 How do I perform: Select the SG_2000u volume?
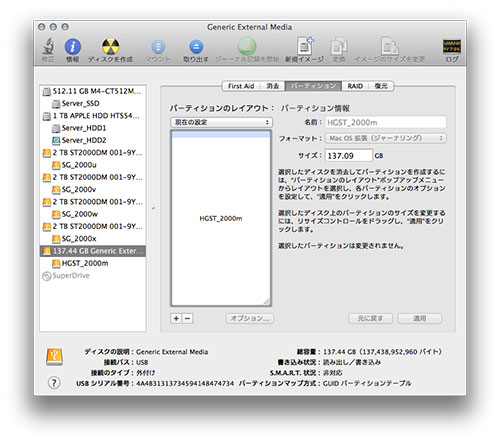tap(93, 165)
